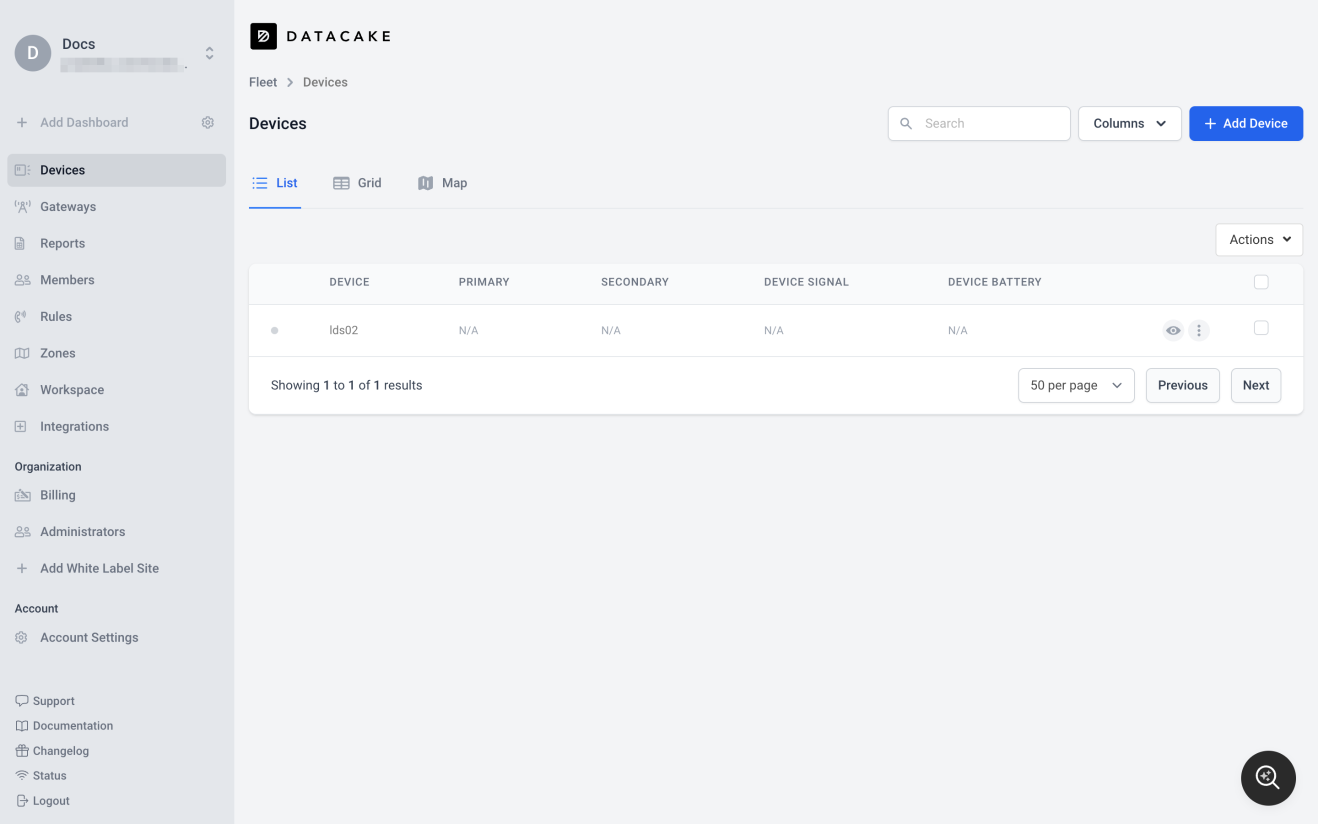The image size is (1318, 824).
Task: Click the lds02 status dot
Action: (x=275, y=331)
